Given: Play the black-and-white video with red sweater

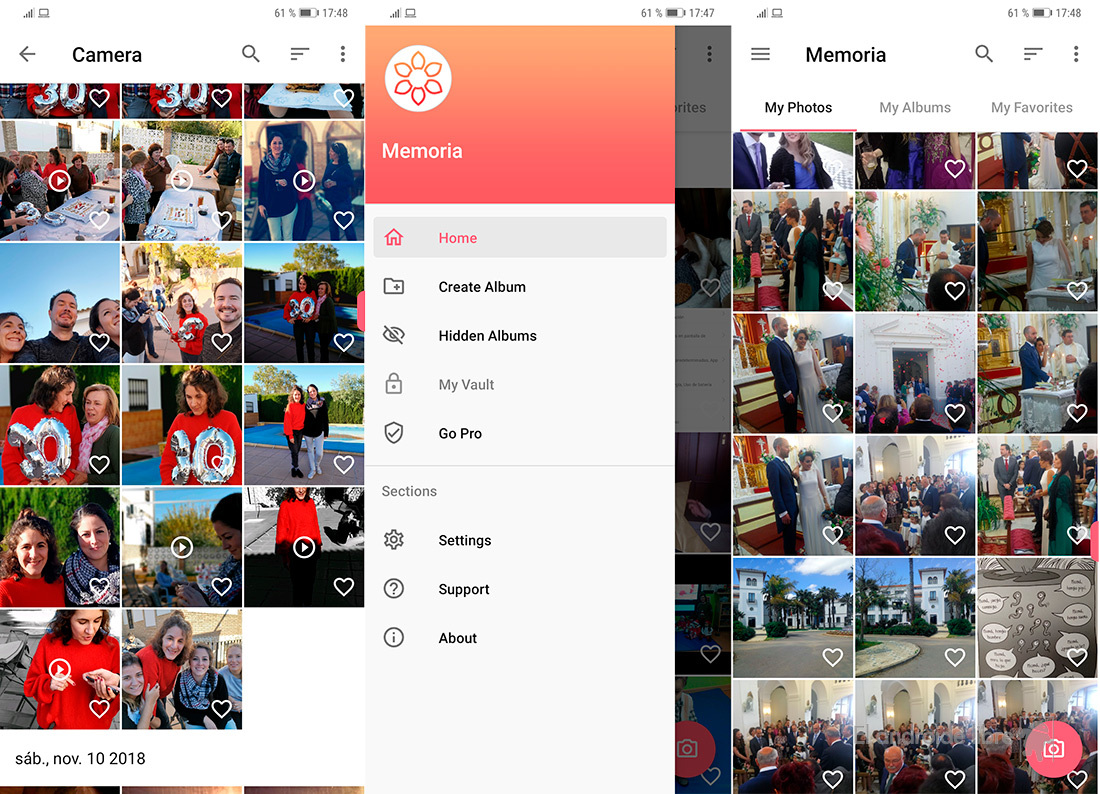Looking at the screenshot, I should coord(304,547).
